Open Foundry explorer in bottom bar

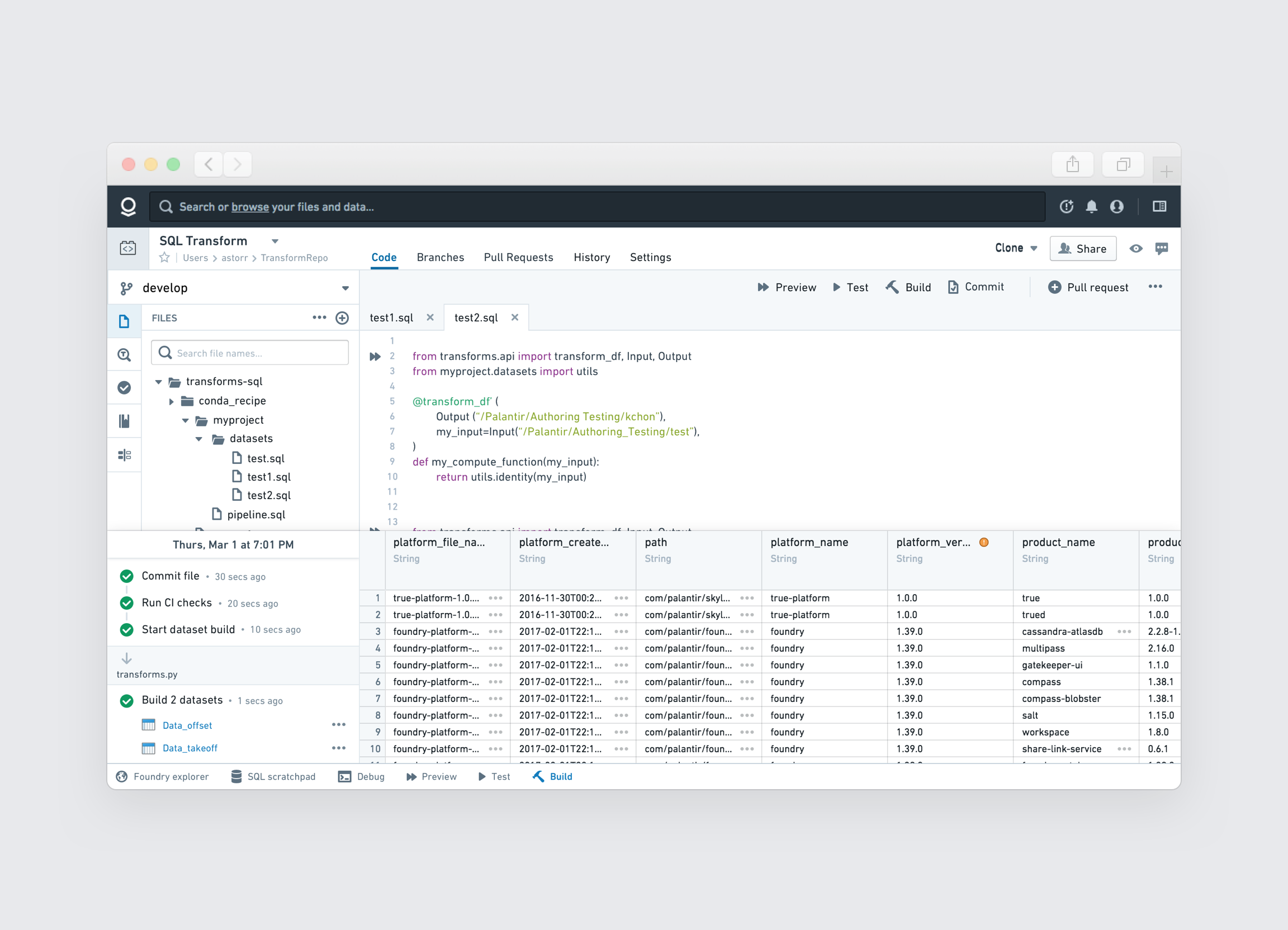coord(163,777)
